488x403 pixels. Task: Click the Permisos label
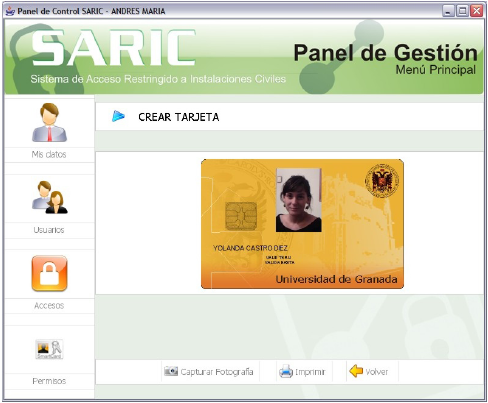pos(49,381)
